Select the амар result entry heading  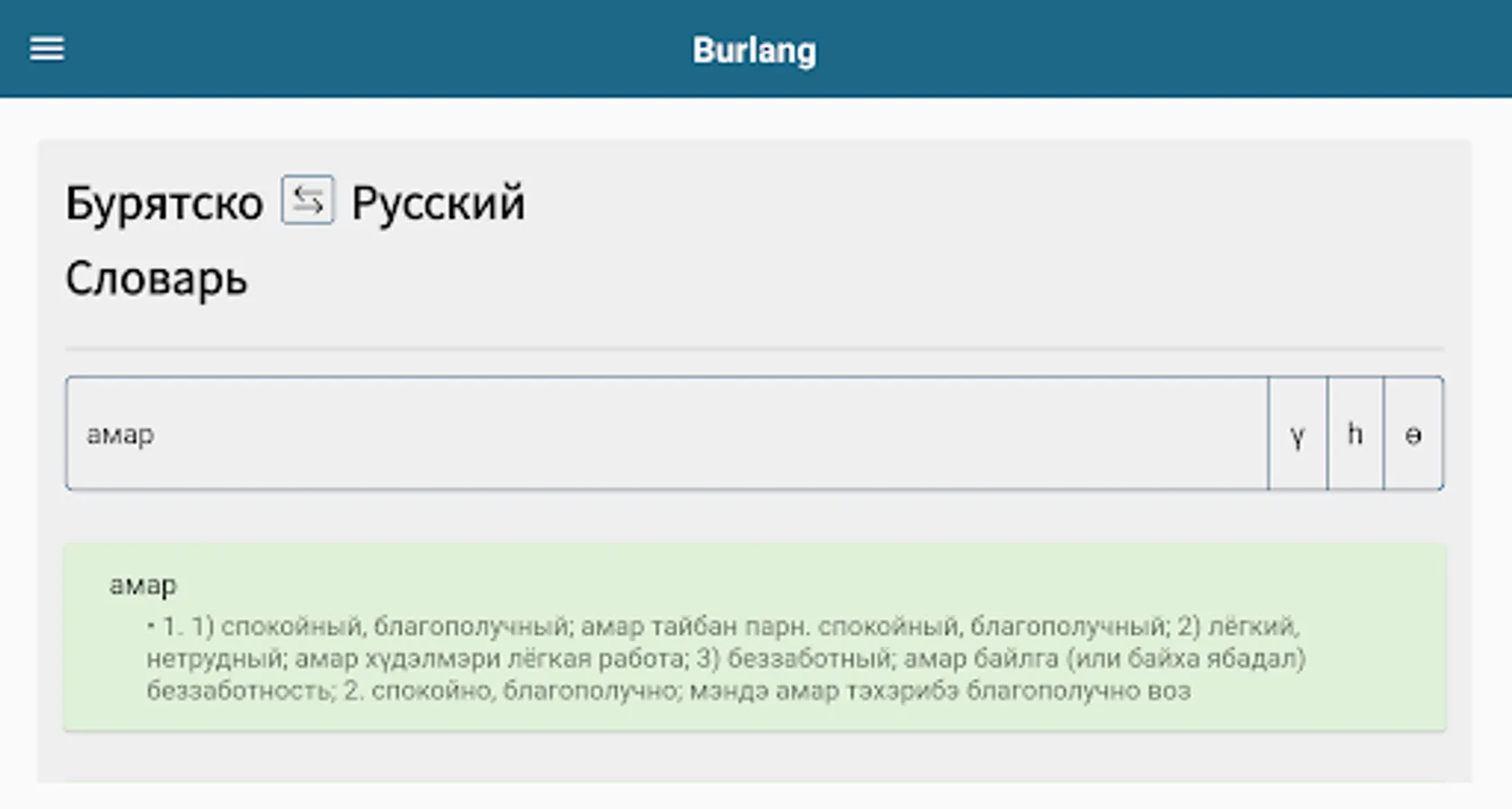point(143,585)
